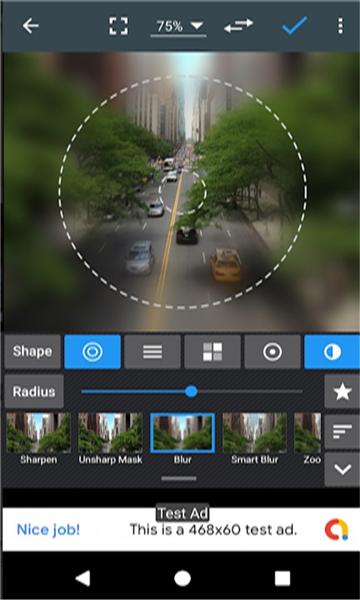Select the single ring circle shape
Image resolution: width=360 pixels, height=600 pixels.
(x=272, y=352)
